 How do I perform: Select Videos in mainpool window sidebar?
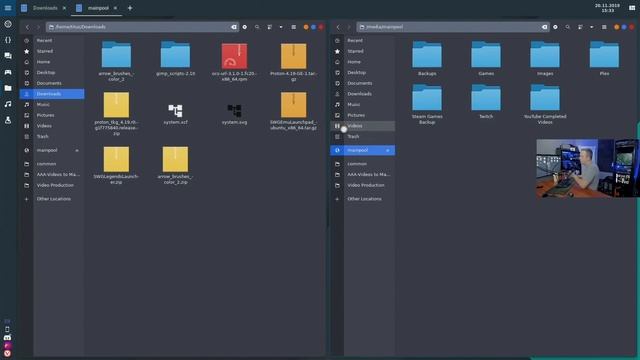363,126
